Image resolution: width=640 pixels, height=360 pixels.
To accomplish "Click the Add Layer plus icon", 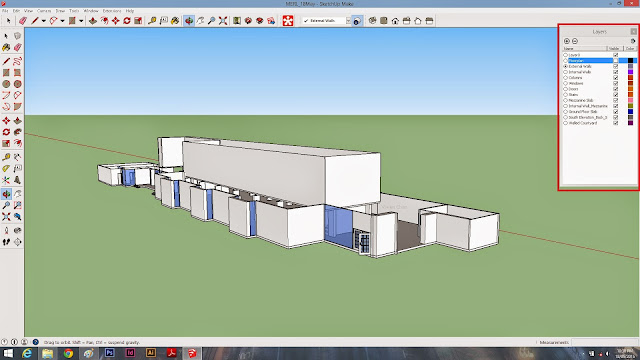I will click(x=567, y=41).
